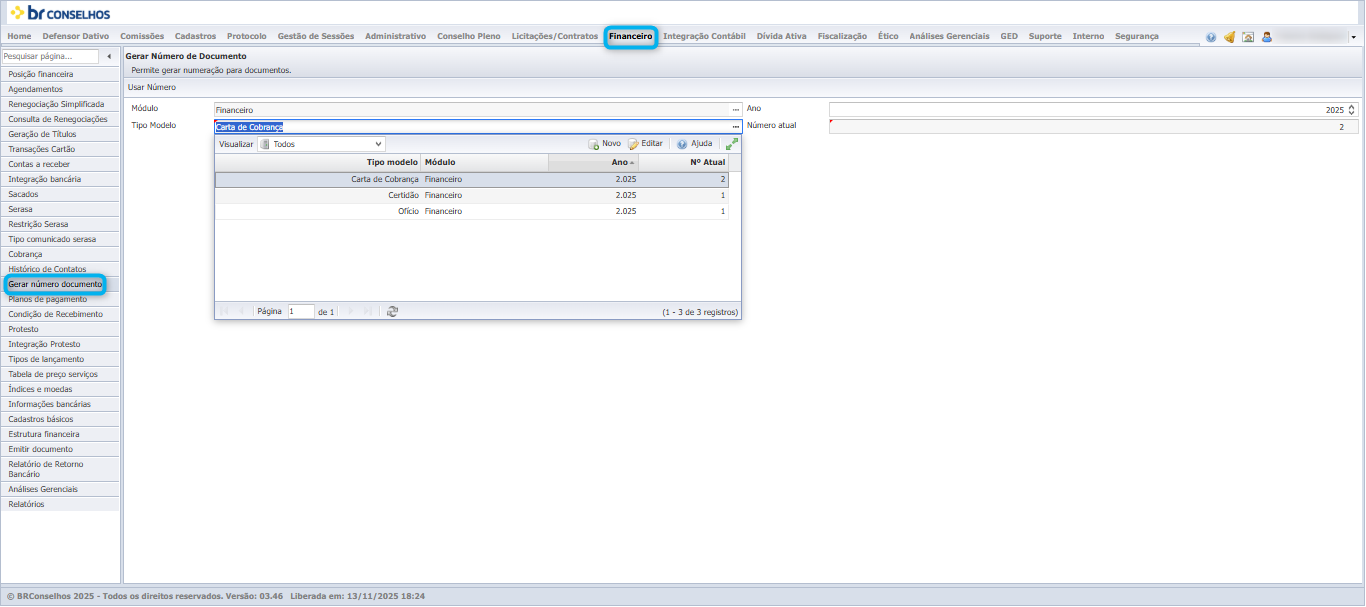1366x607 pixels.
Task: Open the Módulo field lookup ellipsis
Action: [736, 109]
